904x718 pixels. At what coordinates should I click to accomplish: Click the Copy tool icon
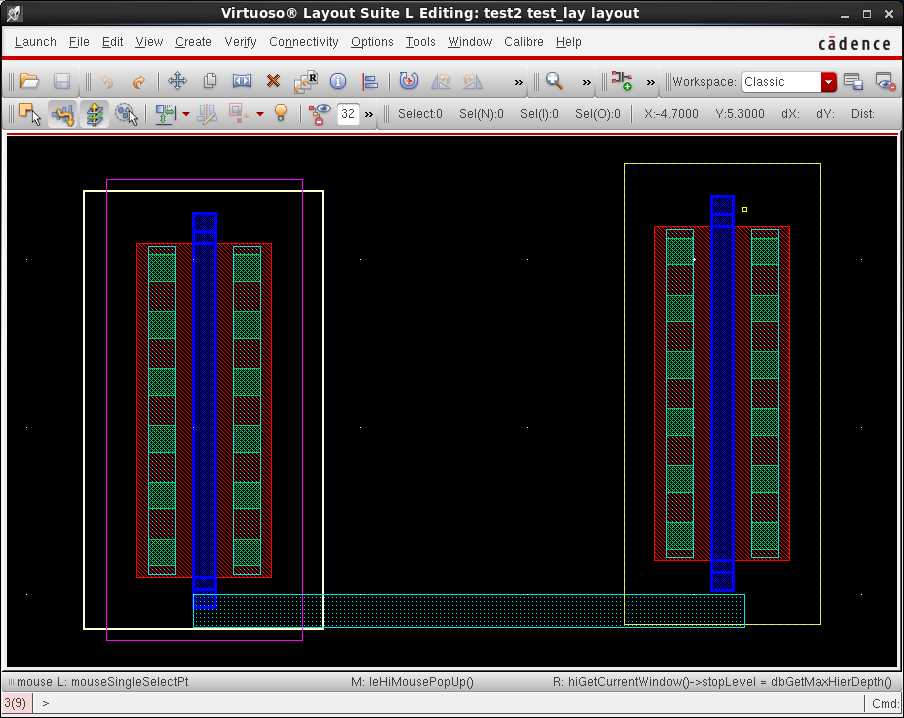[210, 82]
